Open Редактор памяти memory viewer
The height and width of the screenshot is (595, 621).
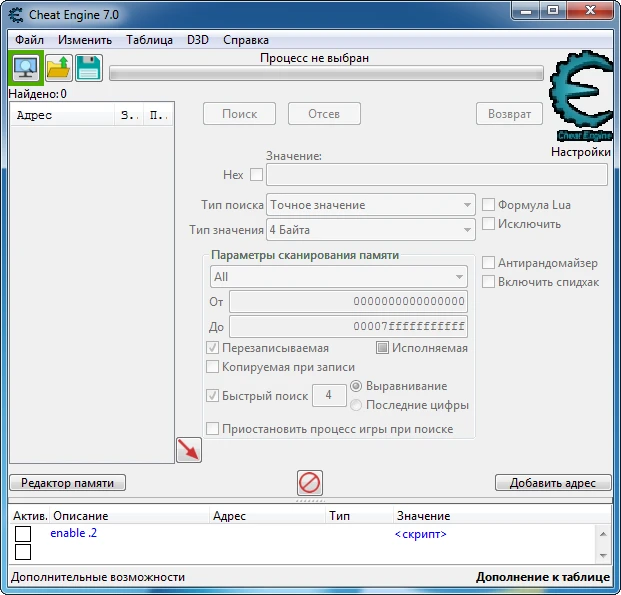click(x=67, y=483)
